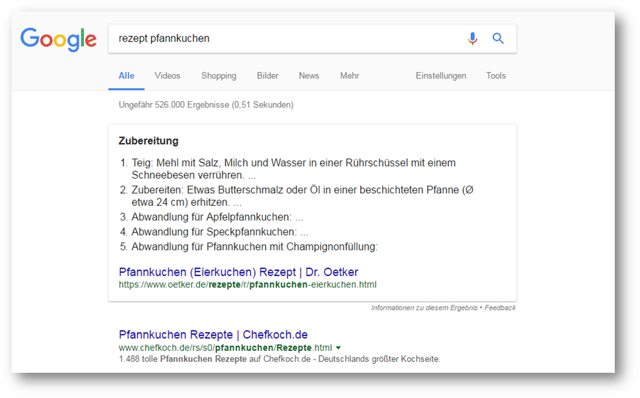Switch to the Bilder tab
This screenshot has width=640, height=398.
tap(268, 76)
